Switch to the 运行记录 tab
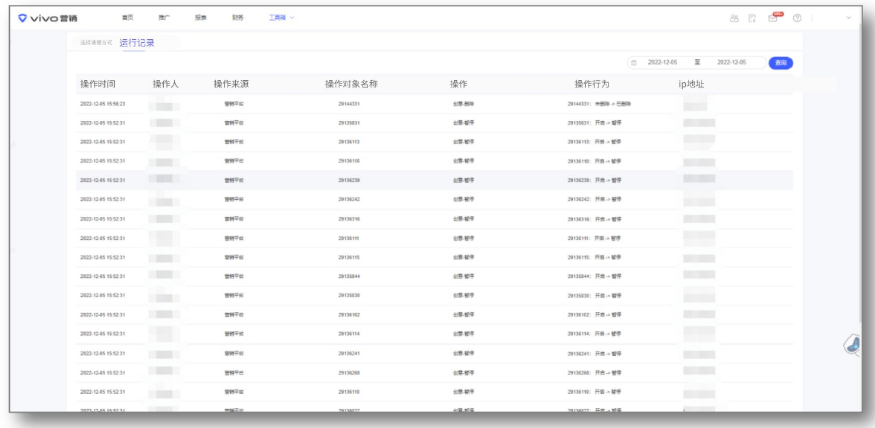 pos(136,43)
